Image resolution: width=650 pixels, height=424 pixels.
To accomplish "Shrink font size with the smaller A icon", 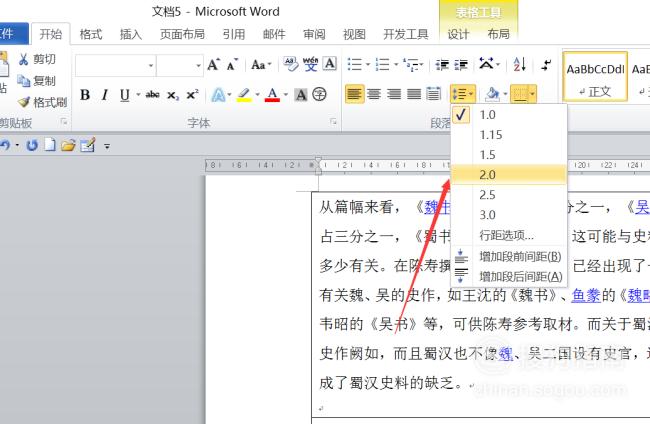I will tap(232, 65).
